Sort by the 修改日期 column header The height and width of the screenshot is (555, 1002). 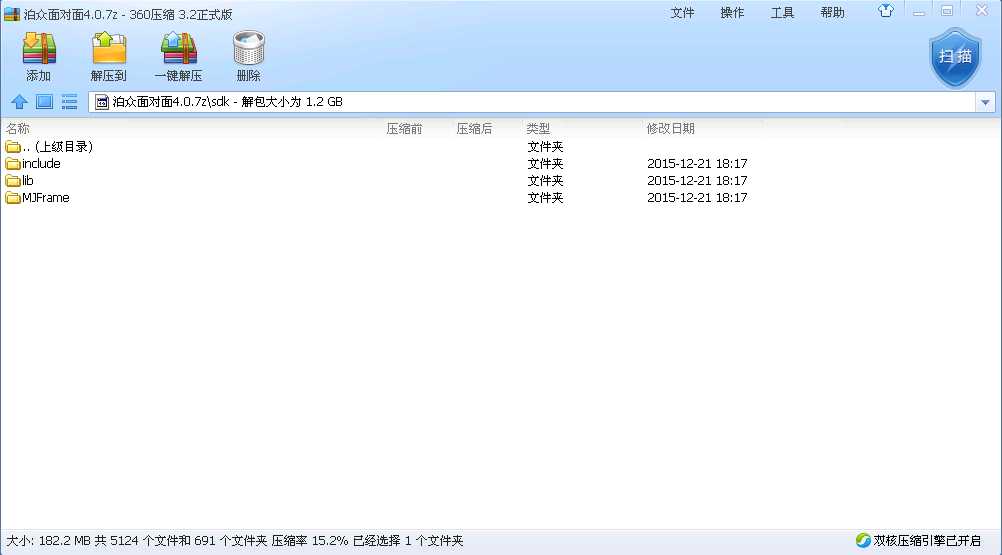tap(670, 128)
